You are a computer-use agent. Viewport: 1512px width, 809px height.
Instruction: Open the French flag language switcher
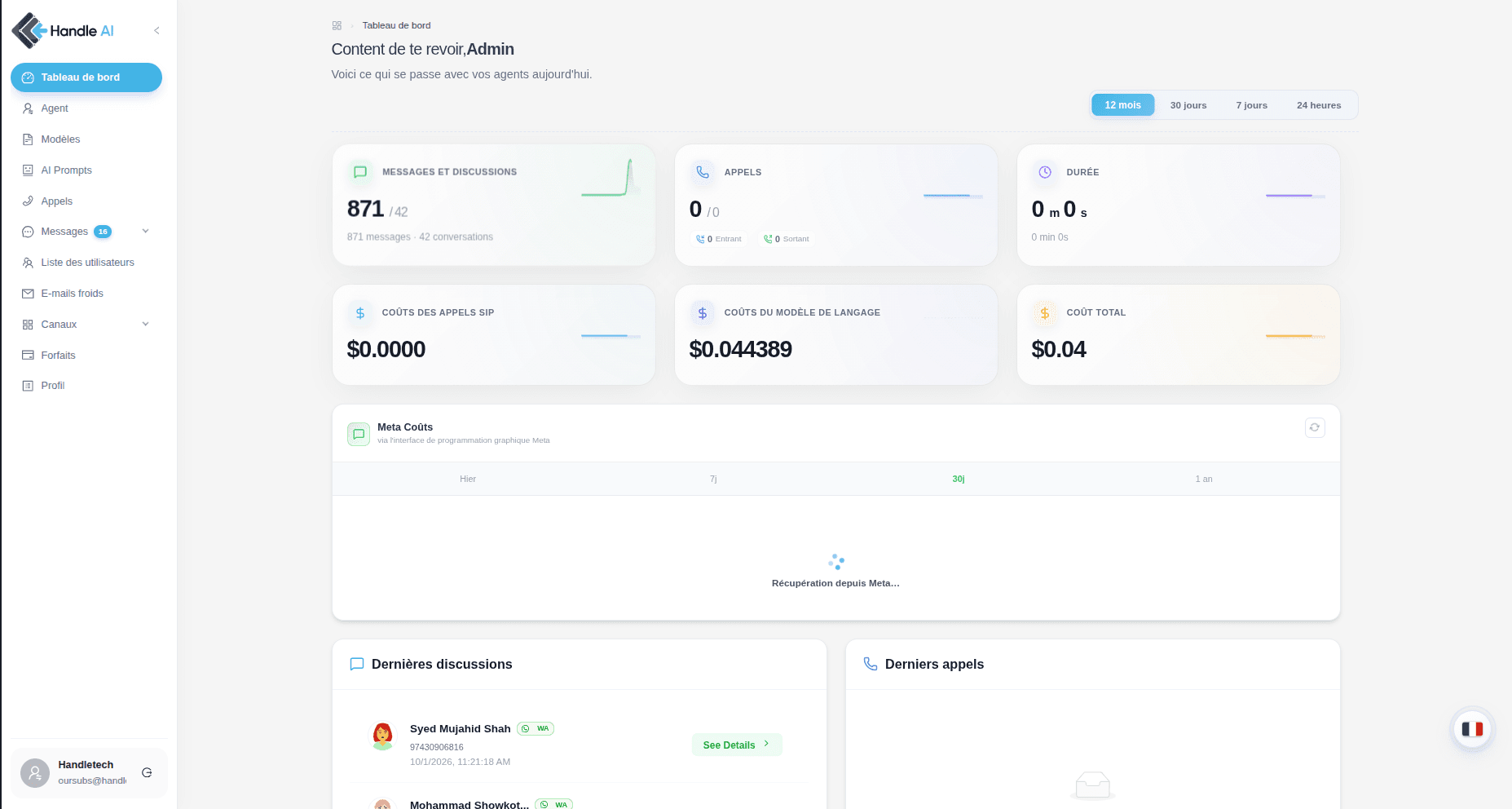(1472, 729)
